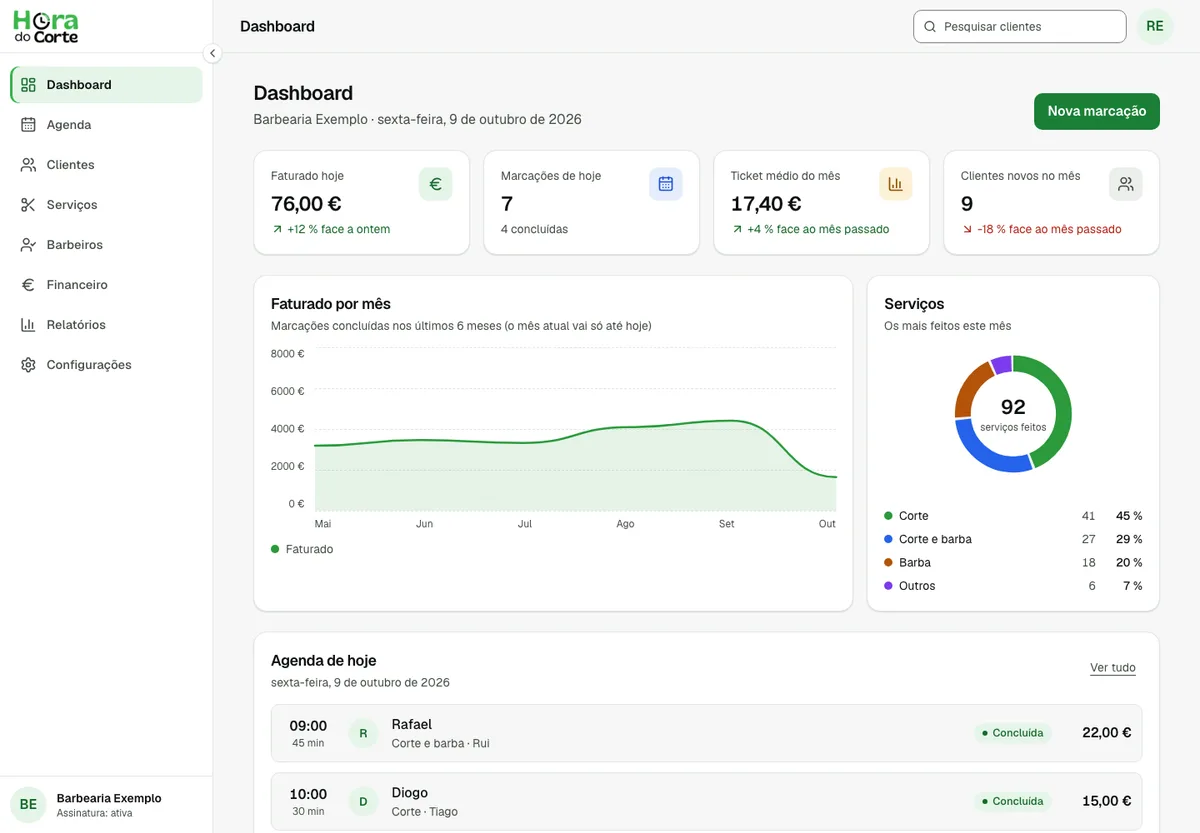Click the chart icon on Ticket médio card
1200x833 pixels.
point(896,184)
